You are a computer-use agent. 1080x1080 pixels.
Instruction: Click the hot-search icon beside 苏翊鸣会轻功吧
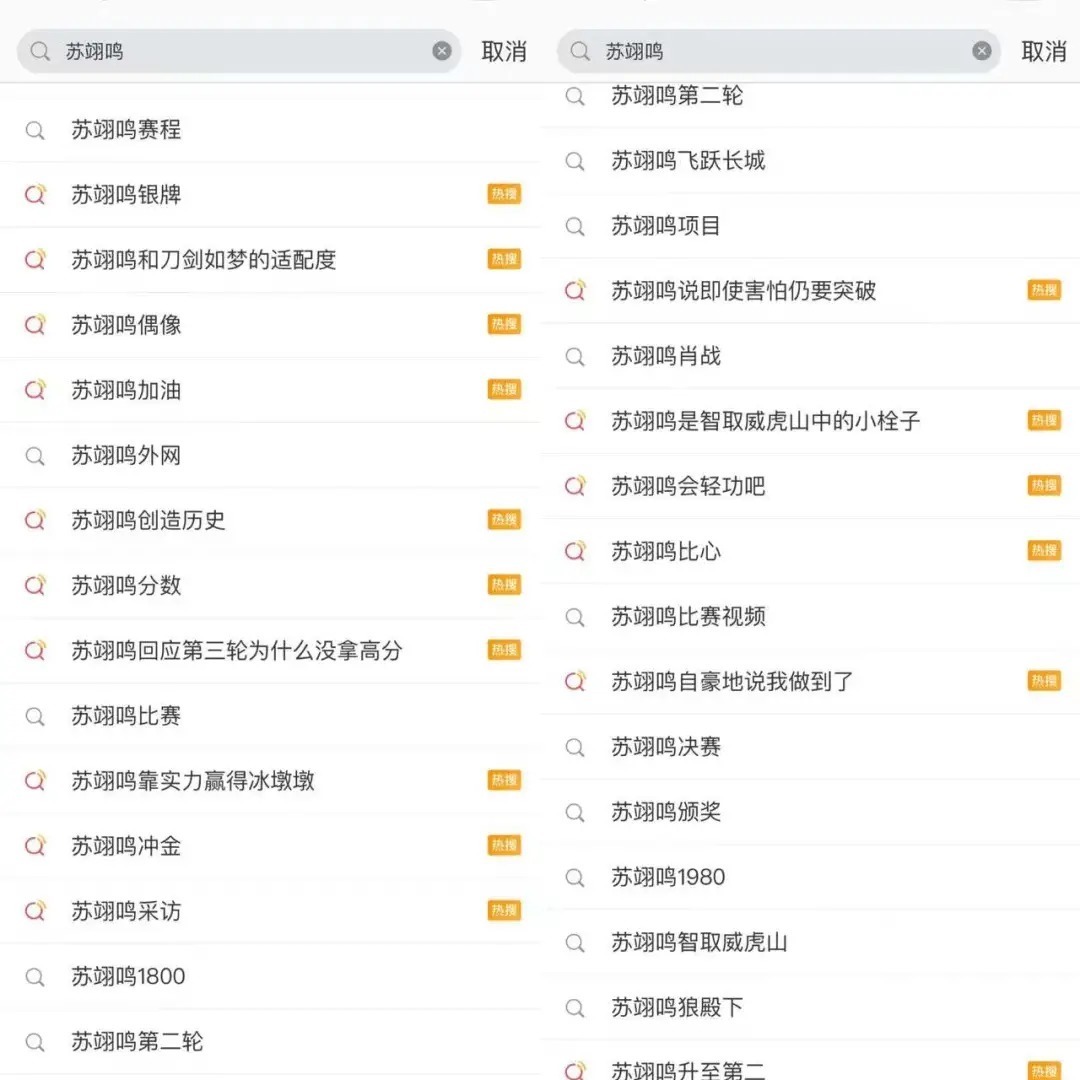point(575,486)
